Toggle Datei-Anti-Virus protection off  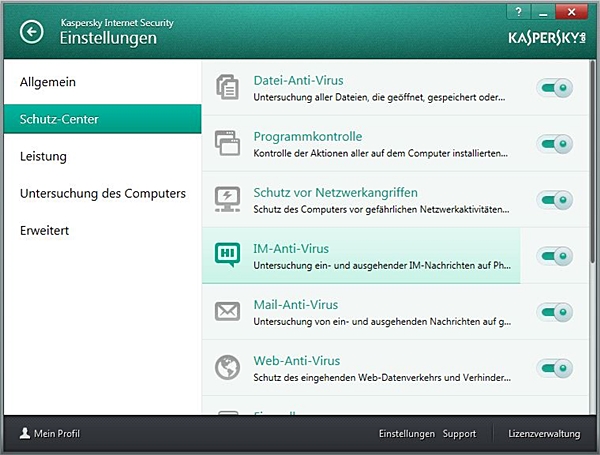point(554,88)
